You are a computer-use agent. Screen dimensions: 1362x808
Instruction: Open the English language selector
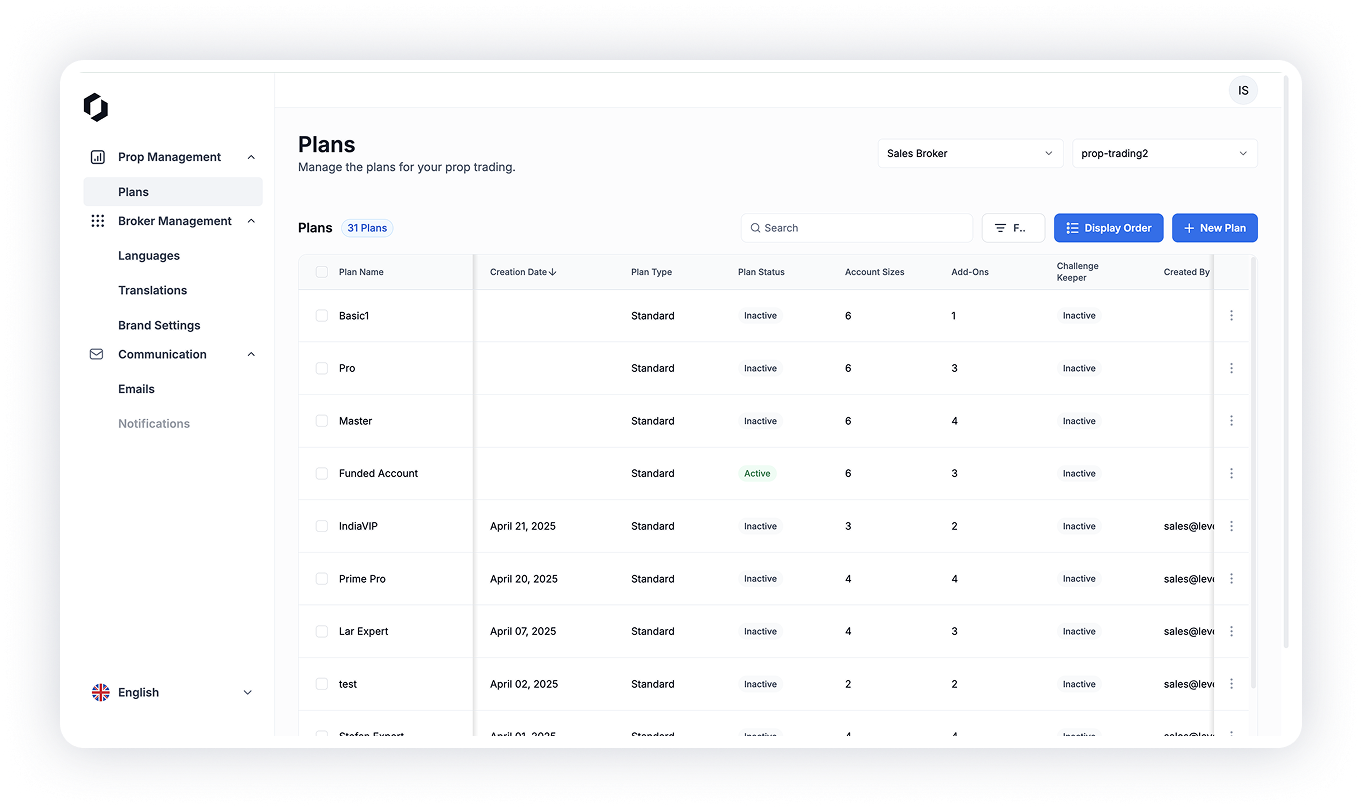(172, 692)
